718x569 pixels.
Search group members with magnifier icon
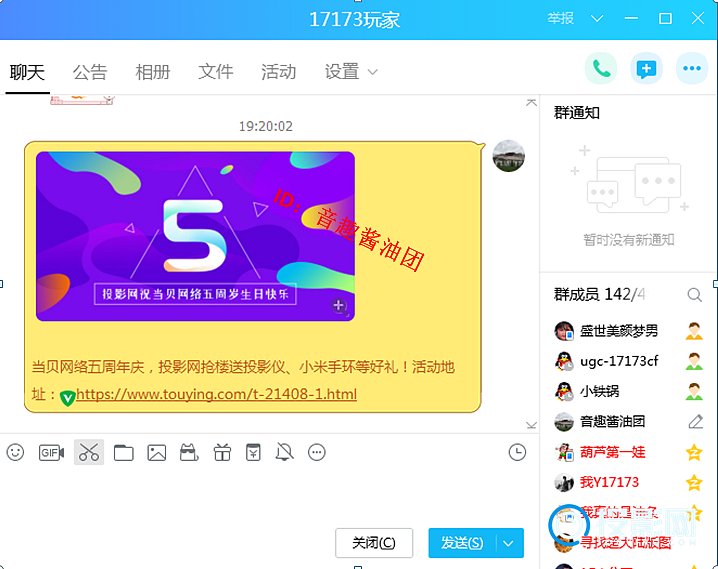694,295
